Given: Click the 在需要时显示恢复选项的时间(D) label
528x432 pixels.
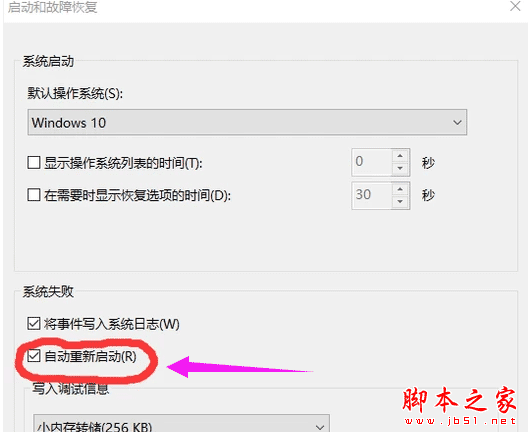Looking at the screenshot, I should [137, 195].
